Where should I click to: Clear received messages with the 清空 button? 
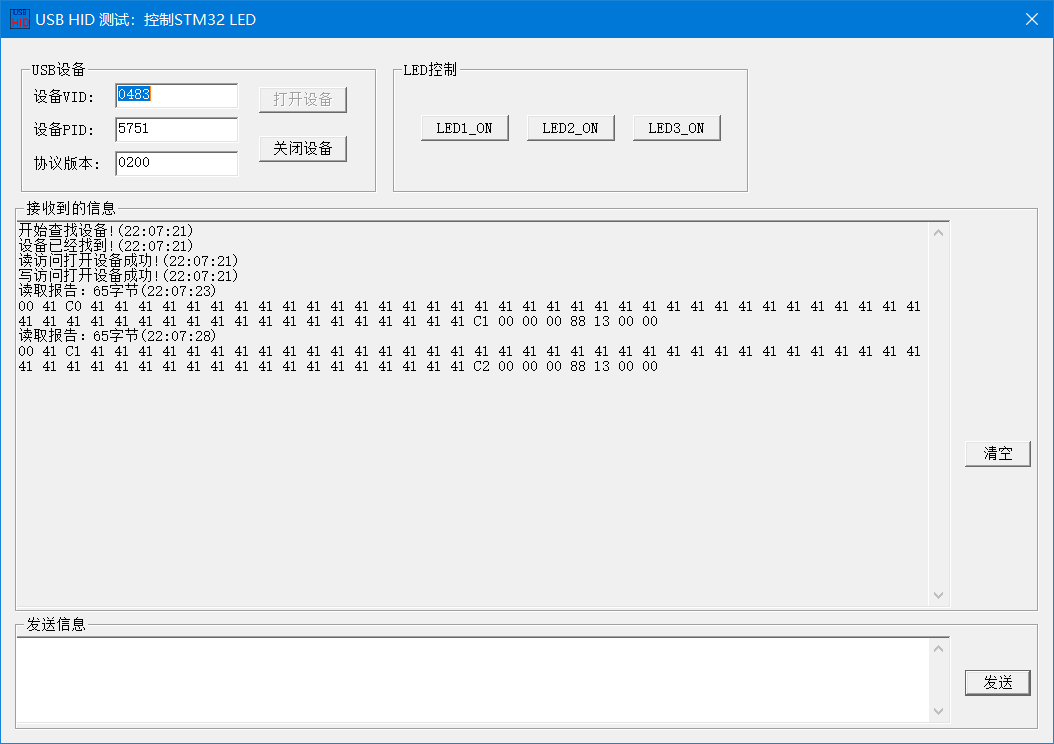[997, 453]
